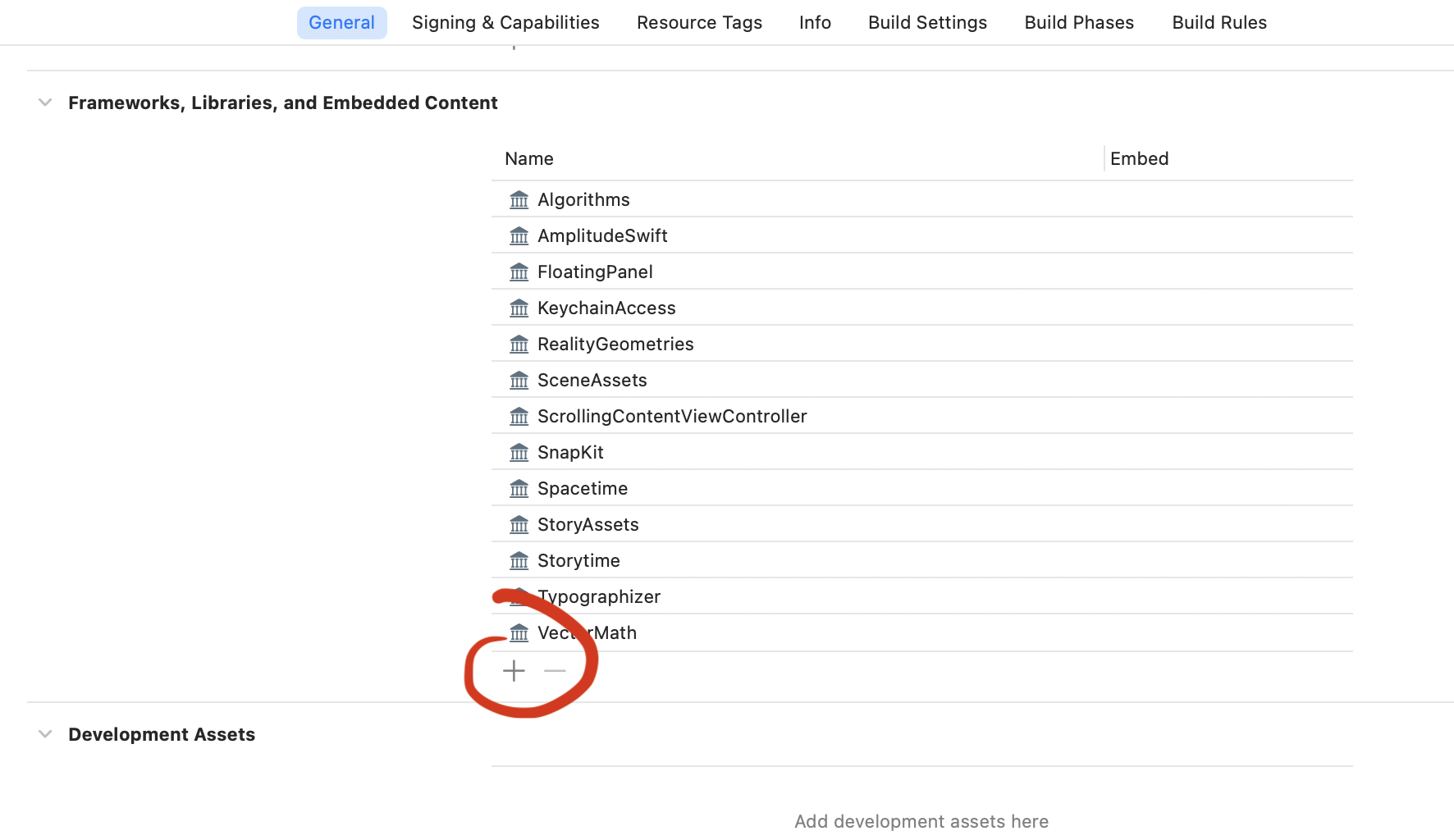The image size is (1454, 840).
Task: Go to the Build Settings tab
Action: 927,23
